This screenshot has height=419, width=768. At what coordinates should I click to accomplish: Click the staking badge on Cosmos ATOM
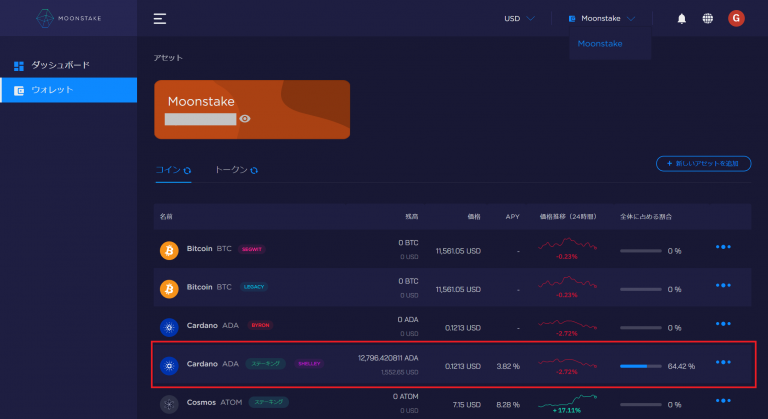point(268,402)
